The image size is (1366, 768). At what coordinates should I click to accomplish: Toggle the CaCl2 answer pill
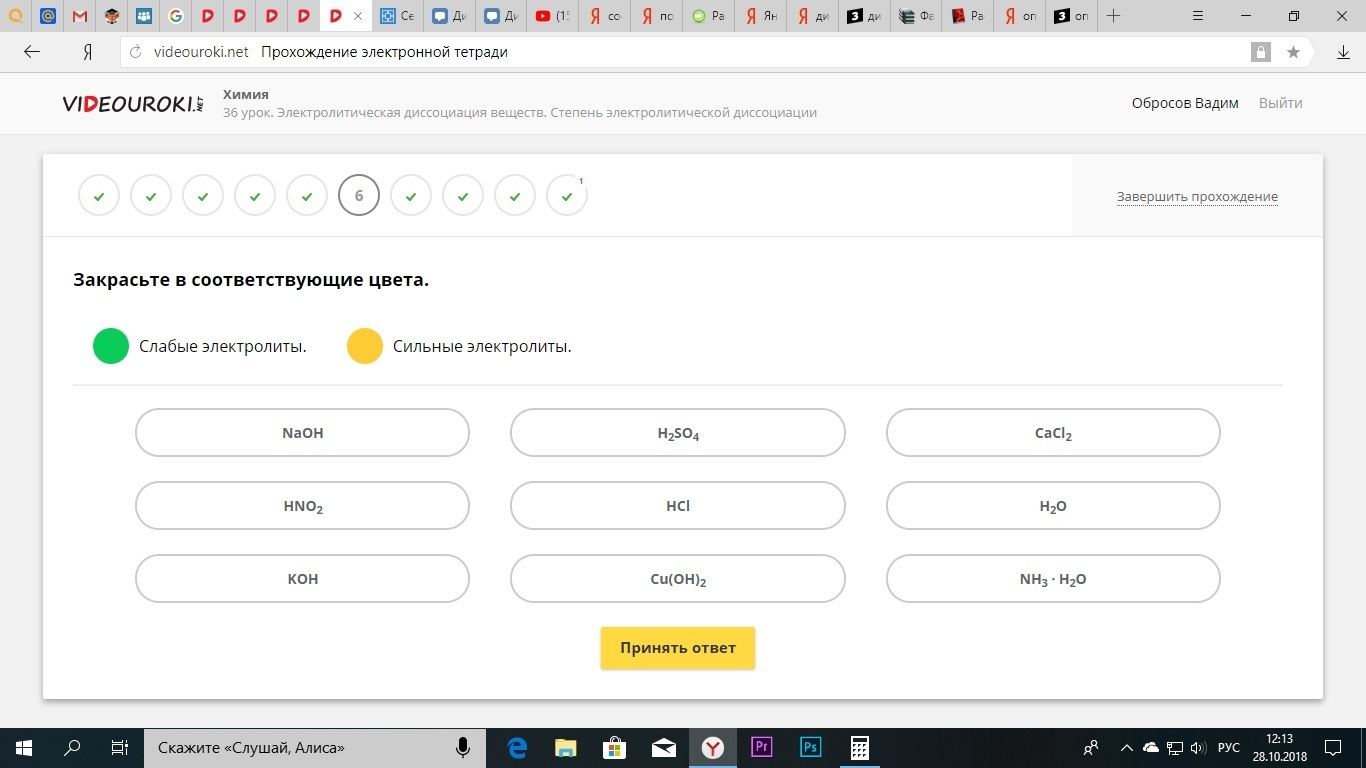(1053, 433)
